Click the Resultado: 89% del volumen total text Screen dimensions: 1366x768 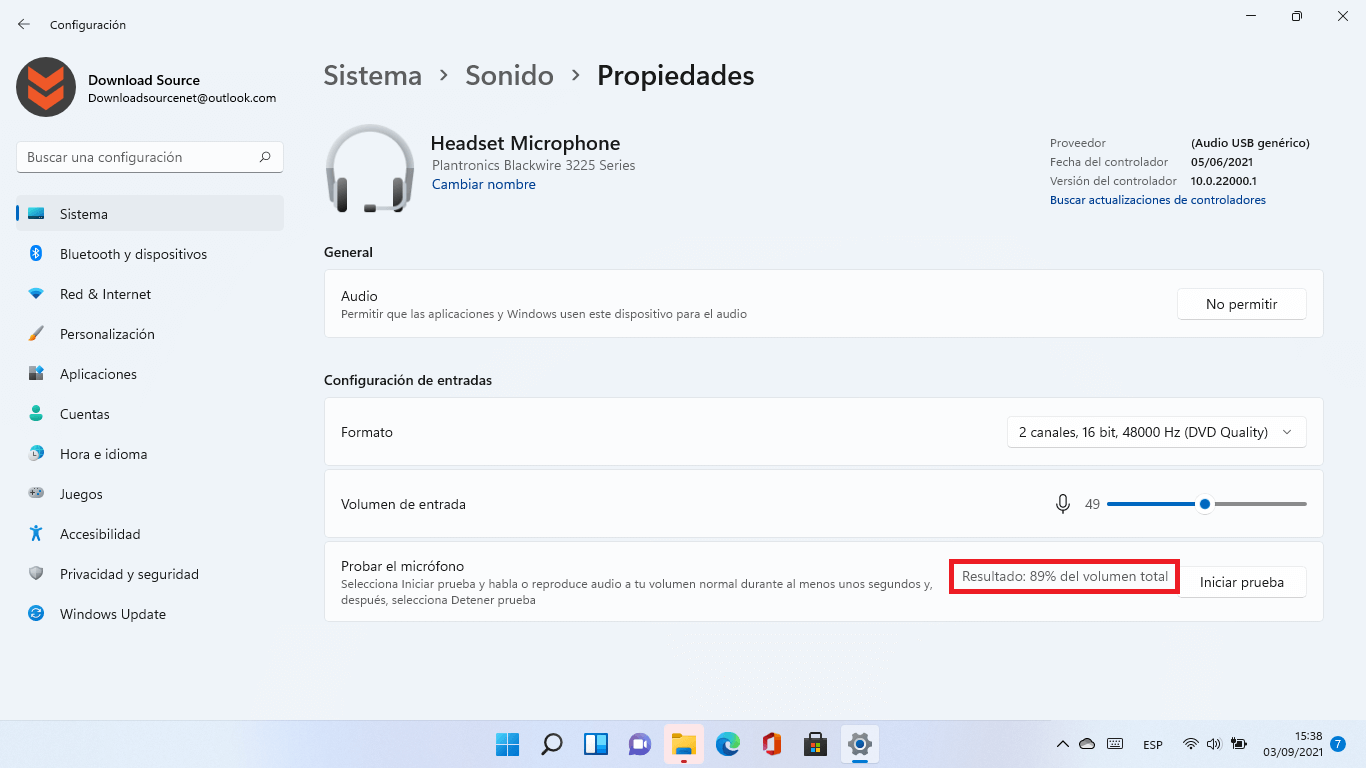coord(1065,576)
